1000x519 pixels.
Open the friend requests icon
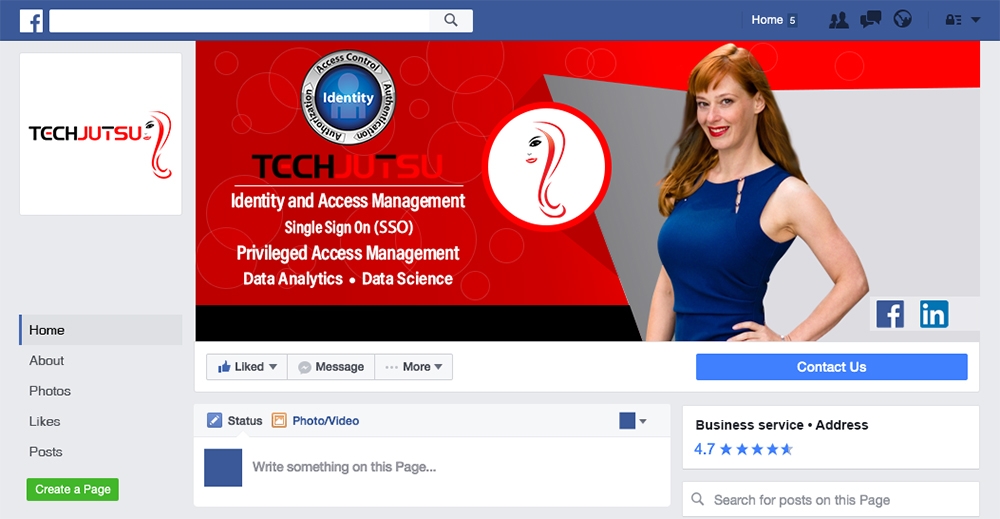[839, 20]
